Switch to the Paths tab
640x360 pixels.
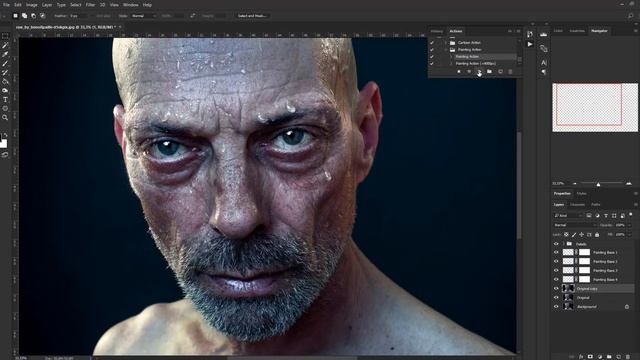coord(596,204)
